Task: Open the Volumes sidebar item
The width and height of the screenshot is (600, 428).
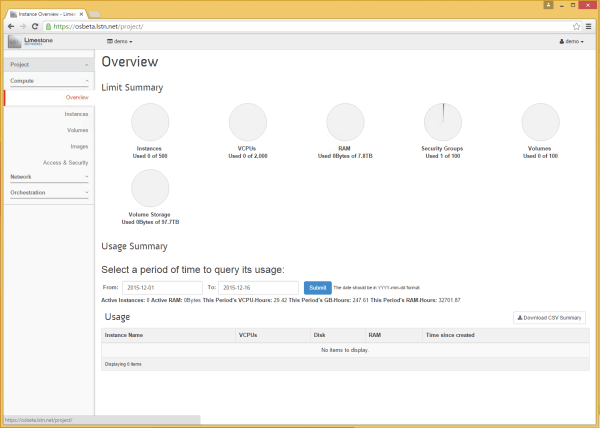Action: 77,130
